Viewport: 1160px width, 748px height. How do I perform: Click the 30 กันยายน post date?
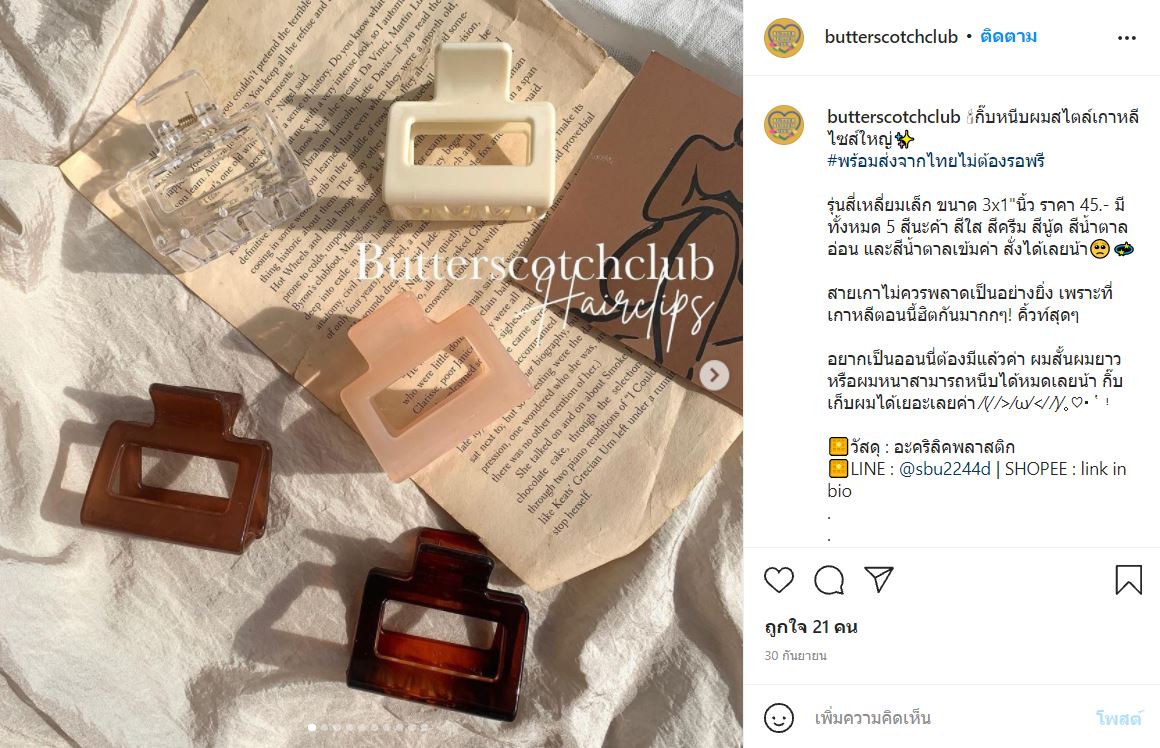[x=795, y=656]
